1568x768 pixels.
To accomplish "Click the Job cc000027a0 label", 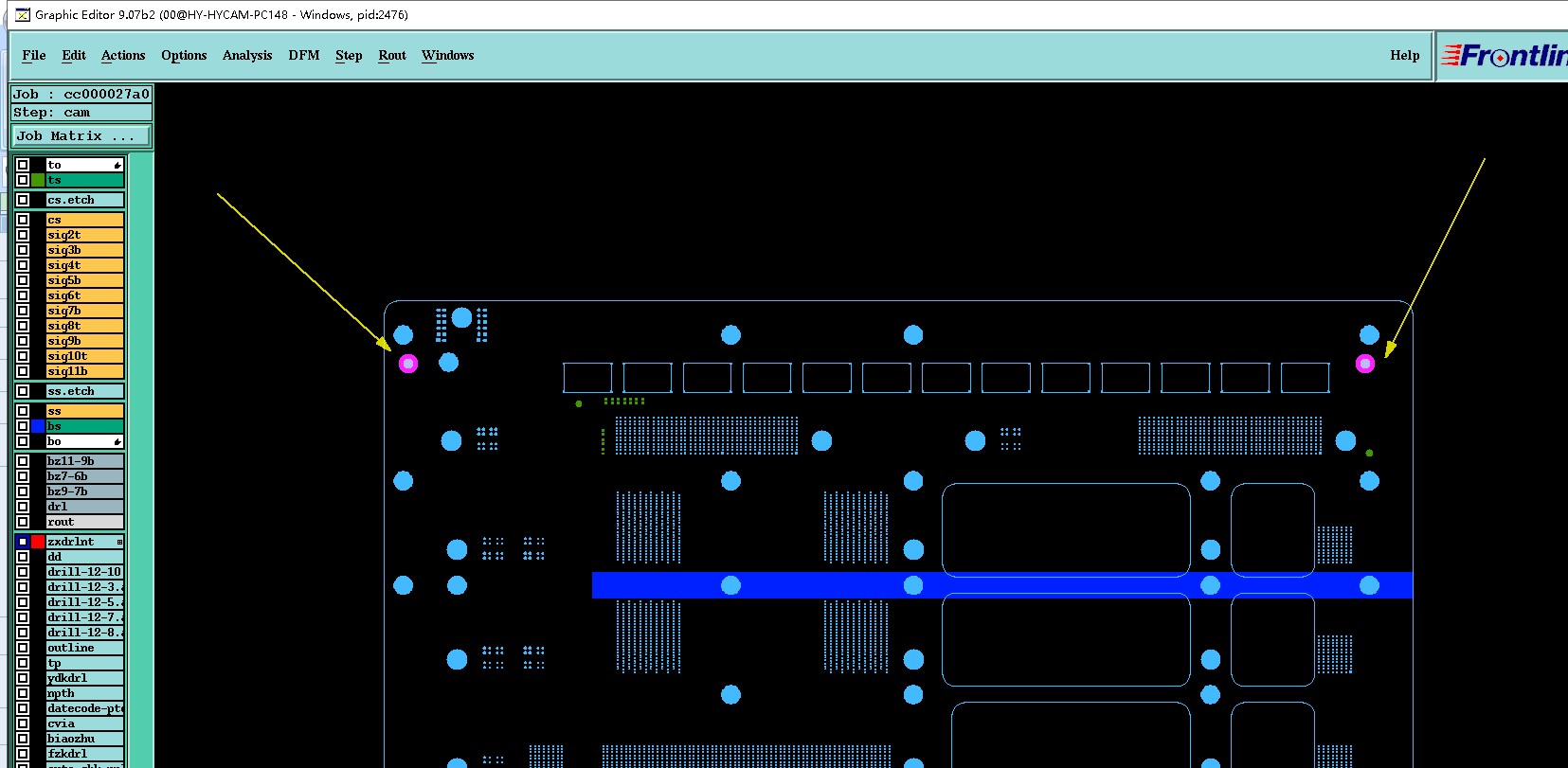I will (81, 94).
